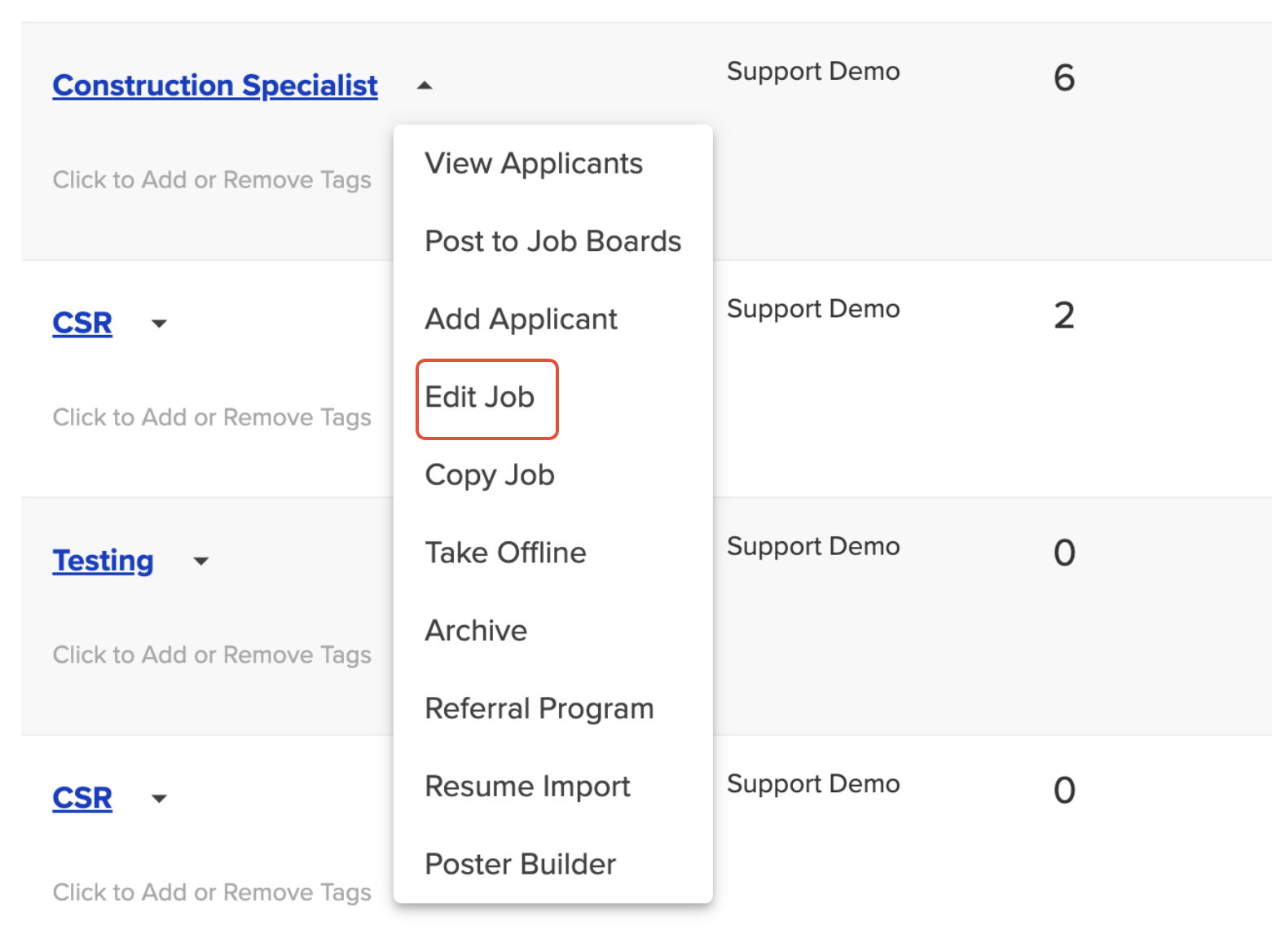Open Referral Program from the menu

coord(539,708)
